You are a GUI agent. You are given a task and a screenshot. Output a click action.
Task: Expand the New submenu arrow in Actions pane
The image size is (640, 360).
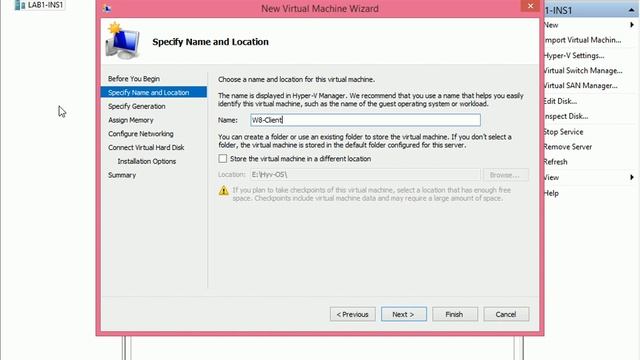[631, 25]
